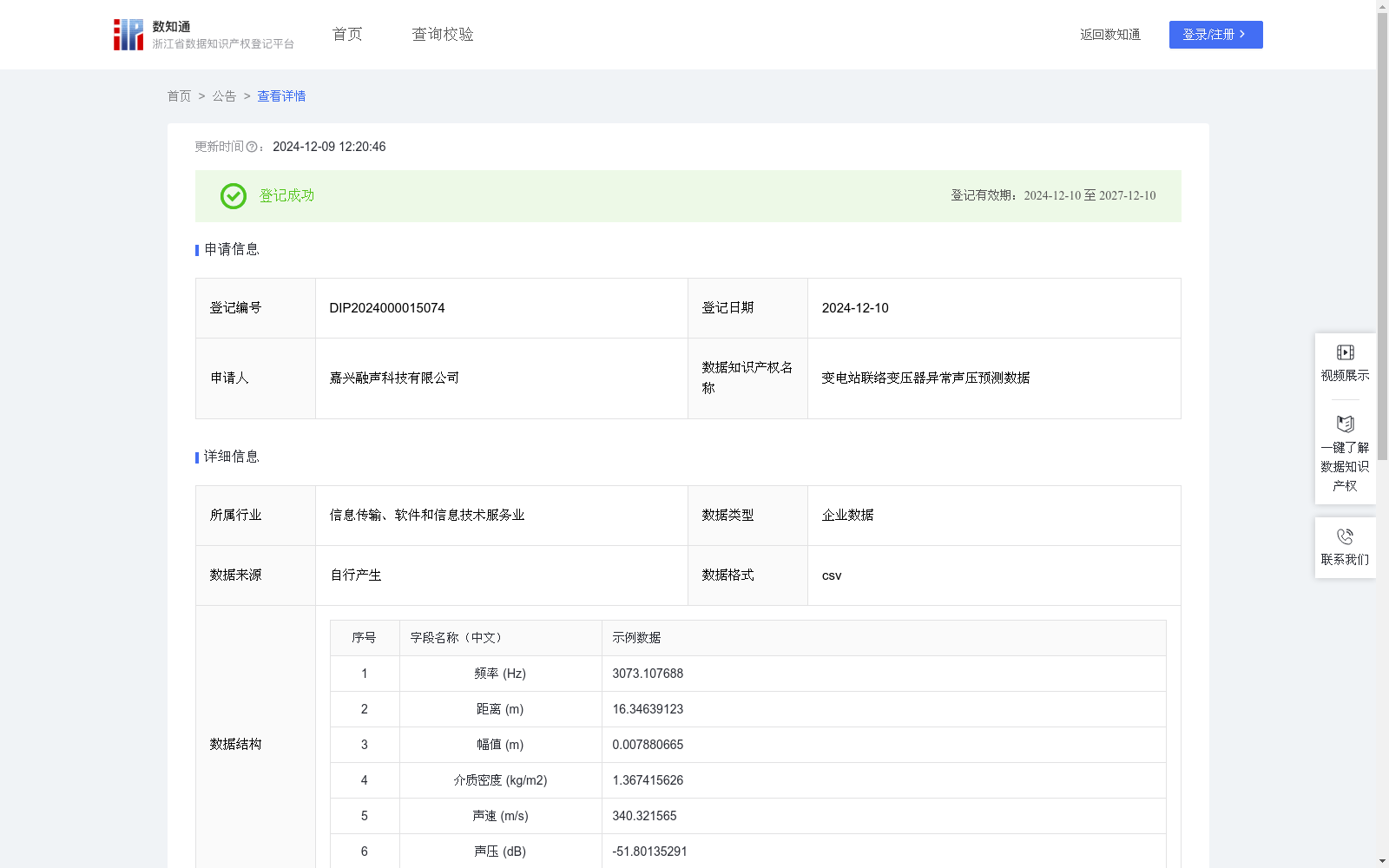Image resolution: width=1389 pixels, height=868 pixels.
Task: Click 首页 in the breadcrumb
Action: (179, 96)
